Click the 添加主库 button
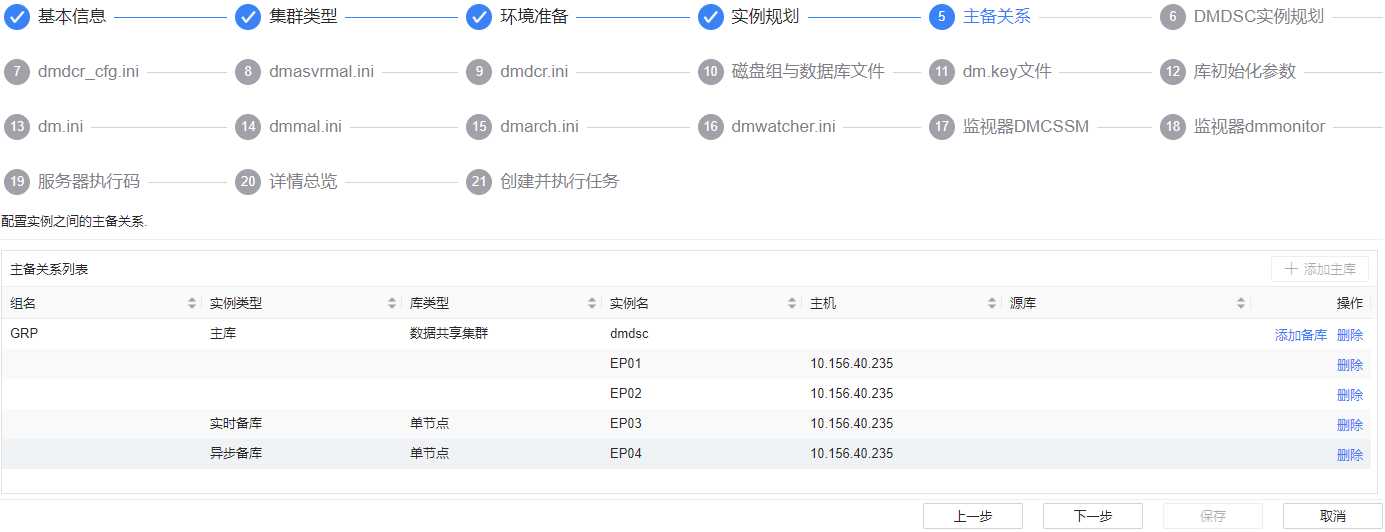The image size is (1385, 532). [x=1320, y=269]
